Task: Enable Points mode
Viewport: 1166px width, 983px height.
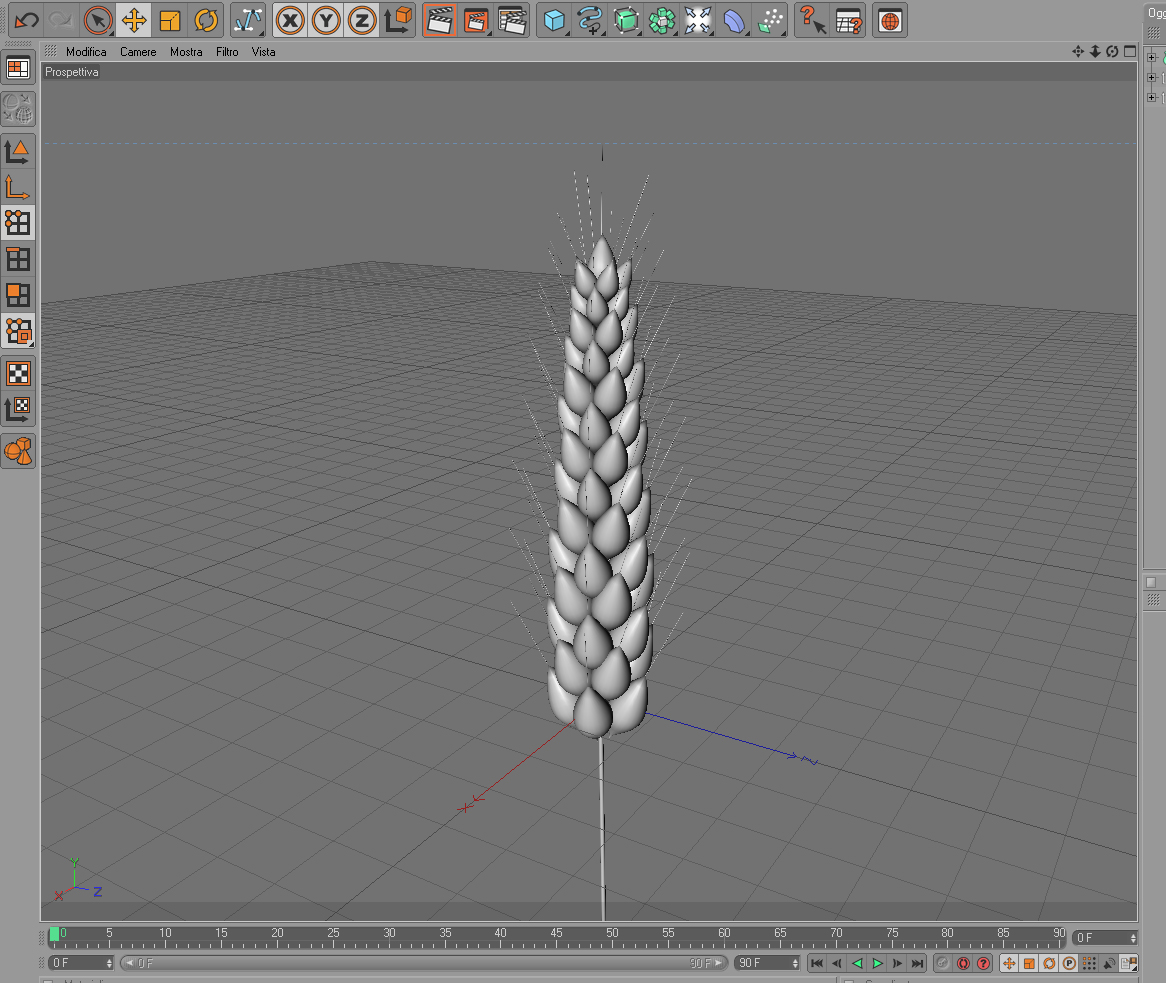Action: (18, 222)
